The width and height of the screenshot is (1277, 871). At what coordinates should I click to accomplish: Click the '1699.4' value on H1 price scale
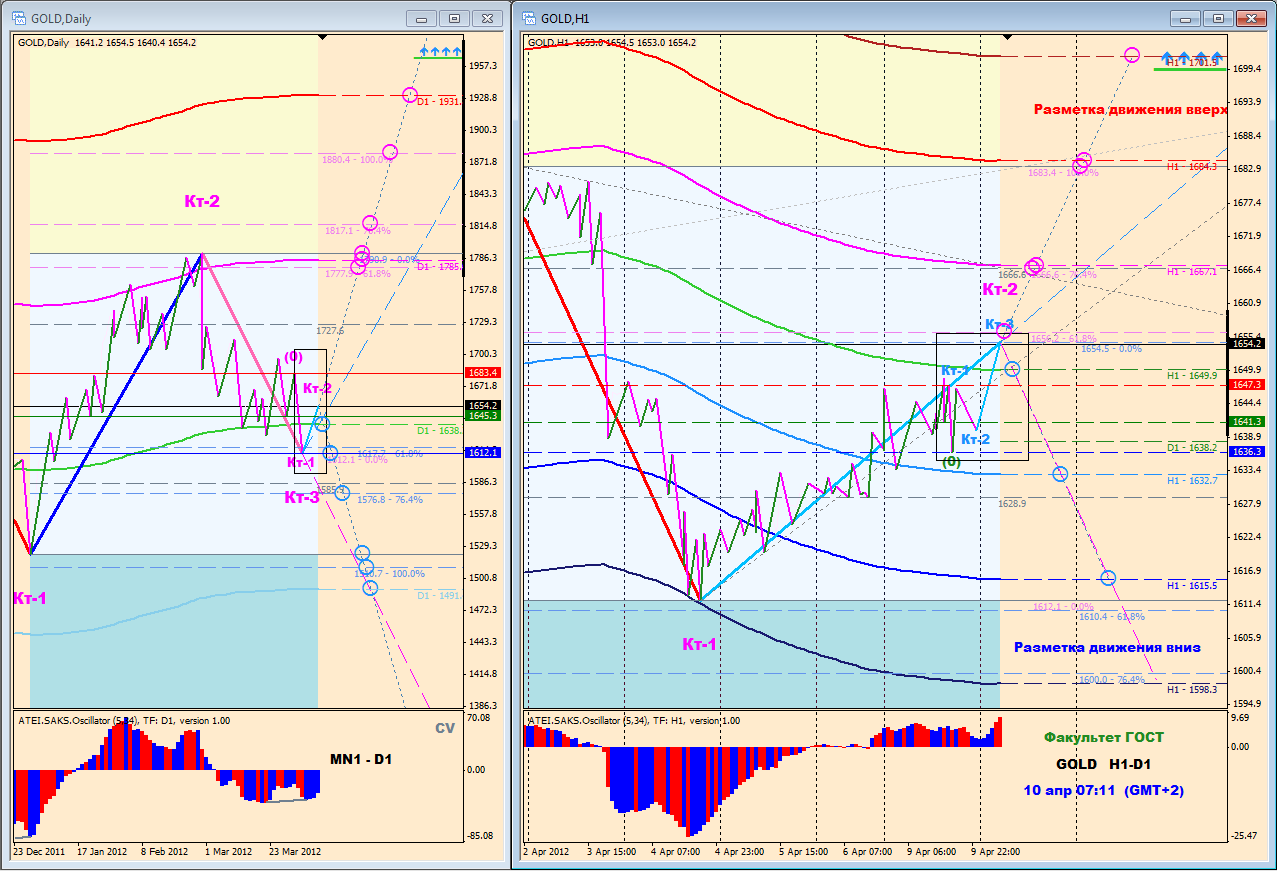click(1249, 69)
